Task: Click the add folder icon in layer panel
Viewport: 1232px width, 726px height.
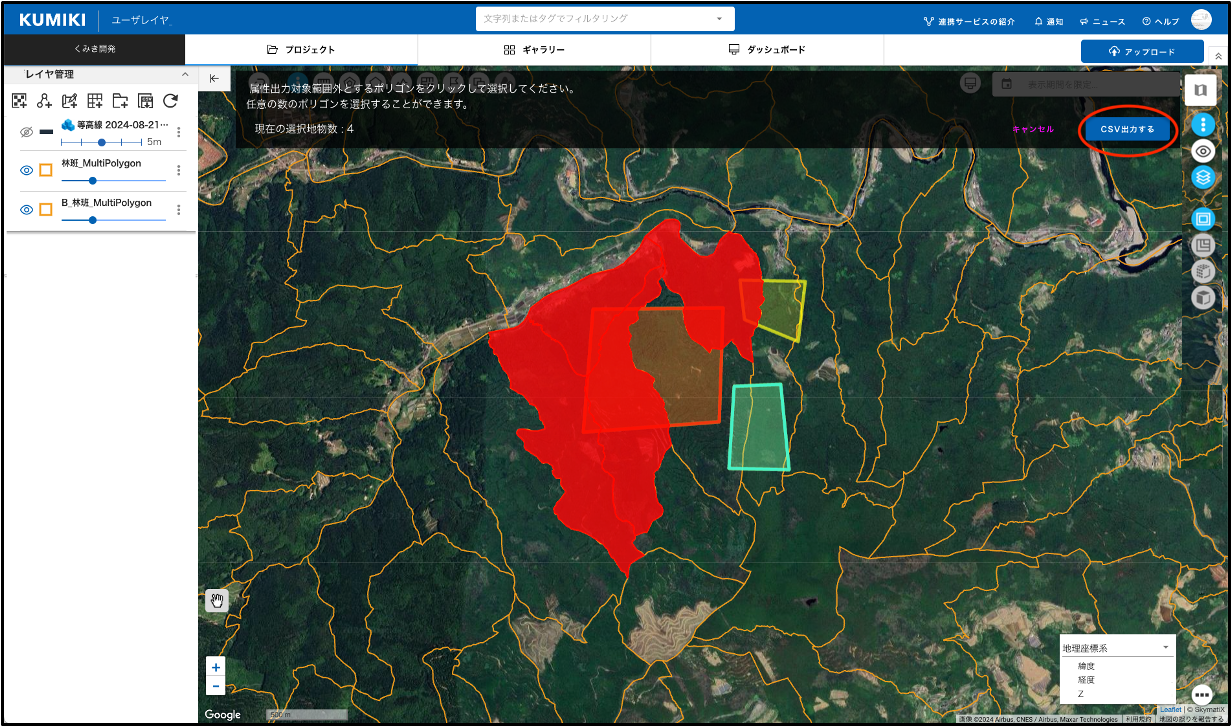Action: tap(120, 100)
